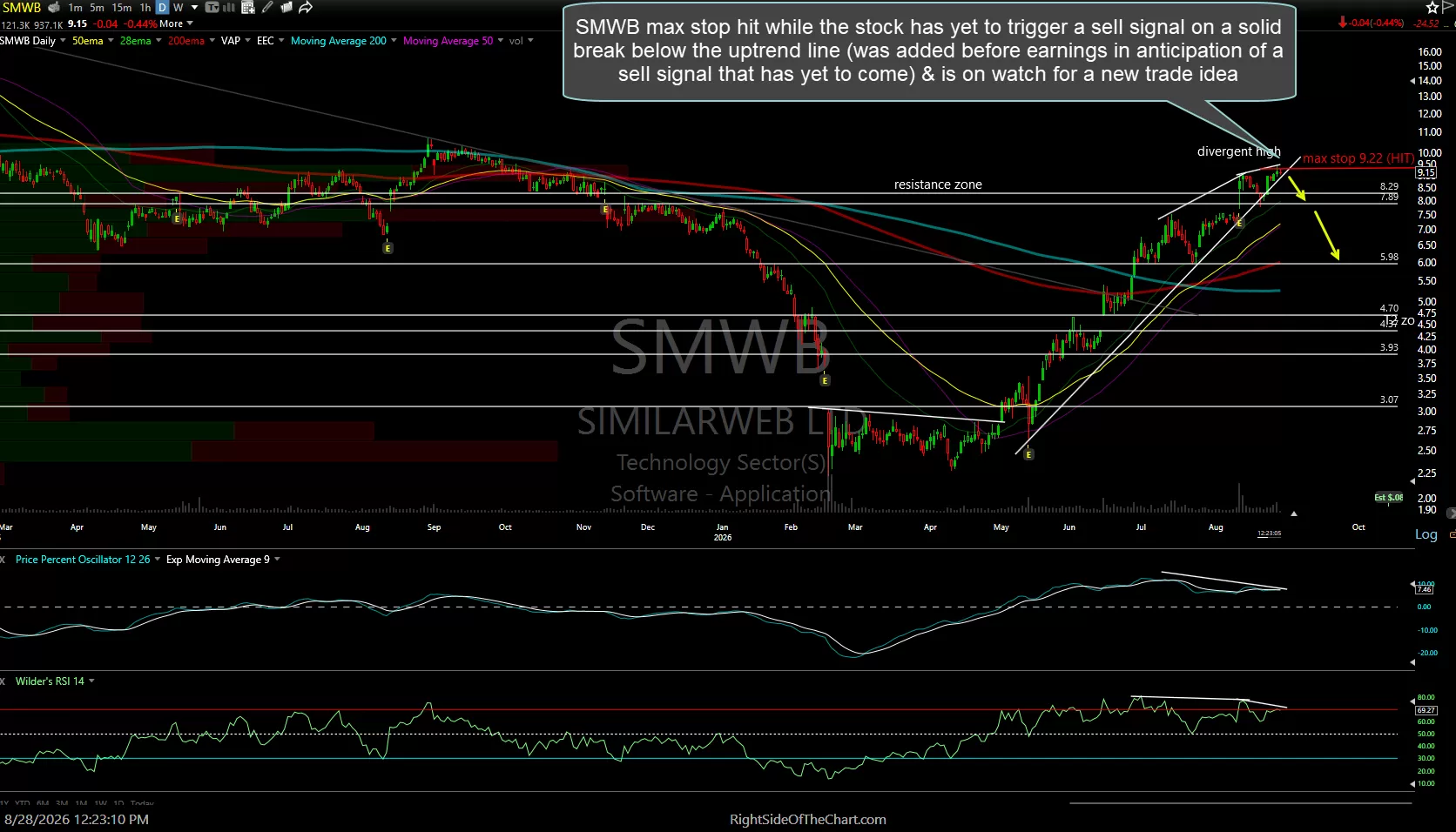Click the earnings E marker near August 2026
The height and width of the screenshot is (832, 1456).
[1239, 224]
